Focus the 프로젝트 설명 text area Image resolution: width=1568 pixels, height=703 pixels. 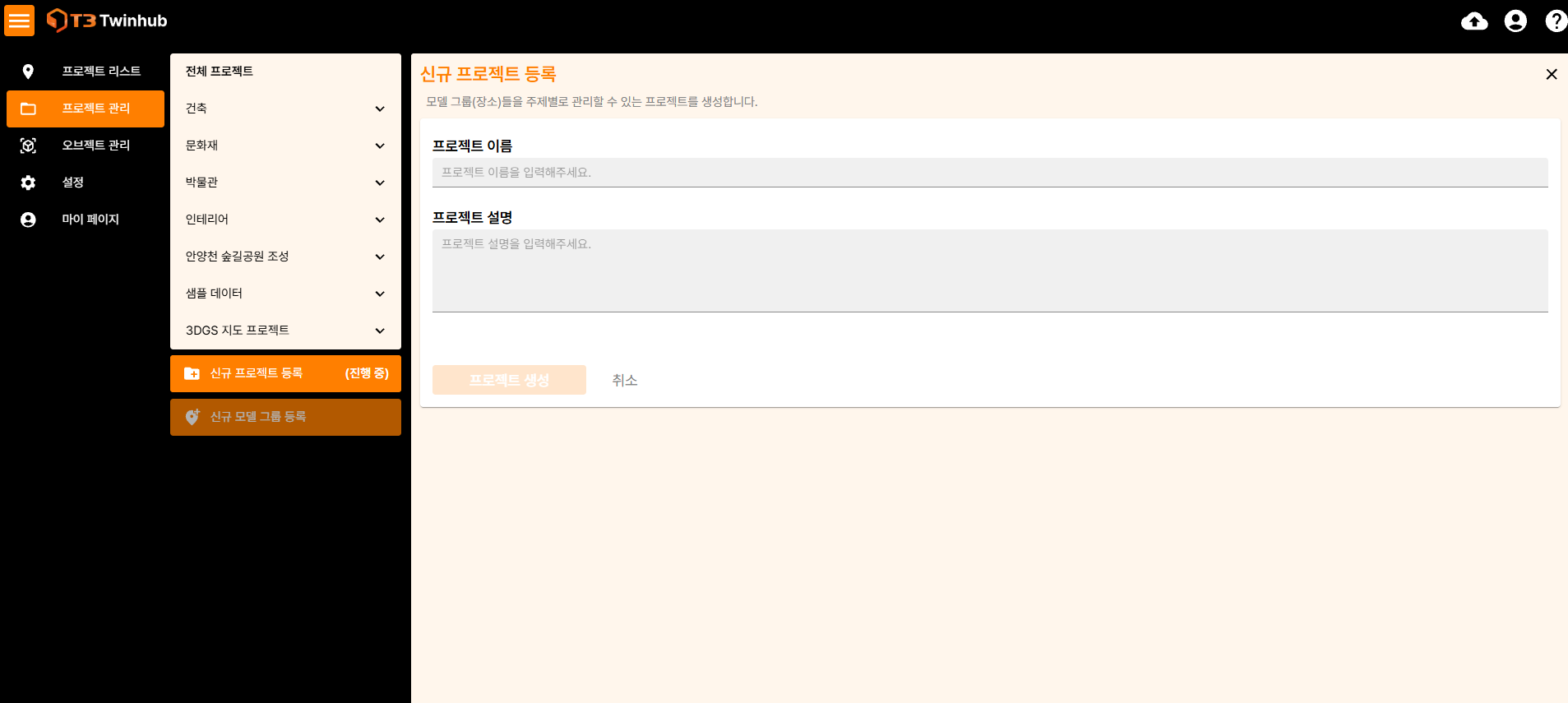pyautogui.click(x=990, y=271)
